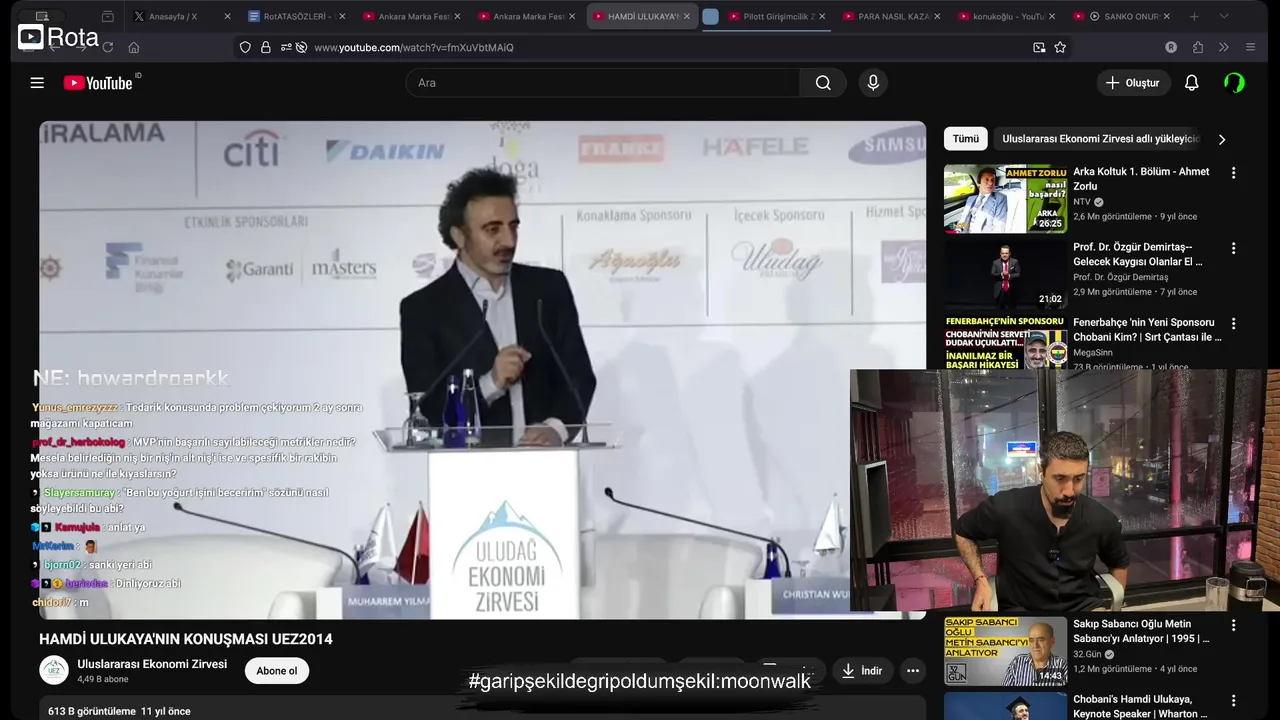Open Uluslararası Ekonomi Zirvesi channel name
Screen dimensions: 1280x720
pyautogui.click(x=152, y=664)
